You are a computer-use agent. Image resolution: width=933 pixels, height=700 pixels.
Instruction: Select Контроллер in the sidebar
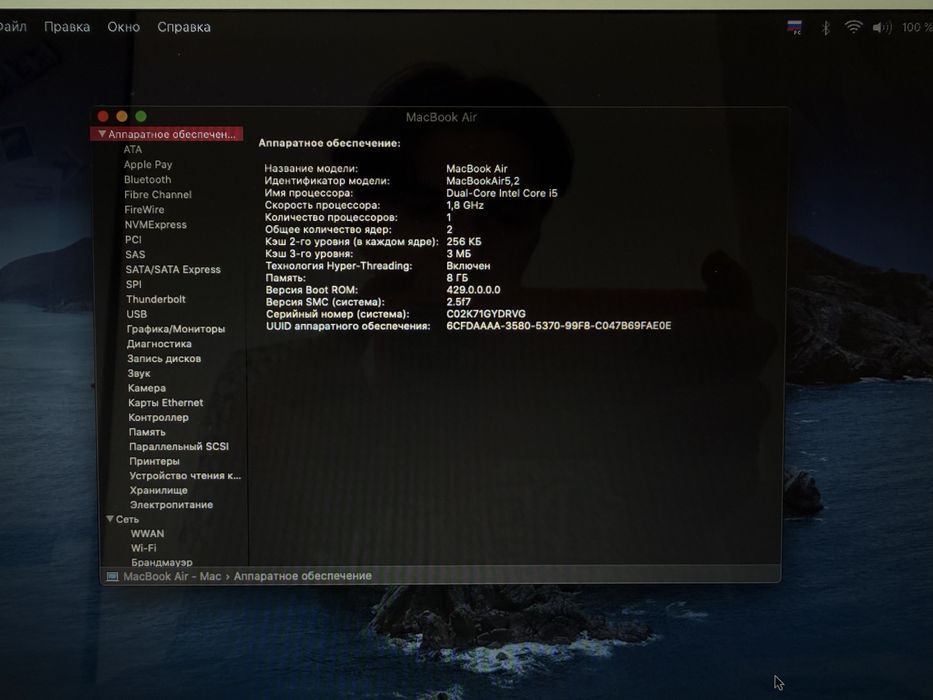[158, 417]
